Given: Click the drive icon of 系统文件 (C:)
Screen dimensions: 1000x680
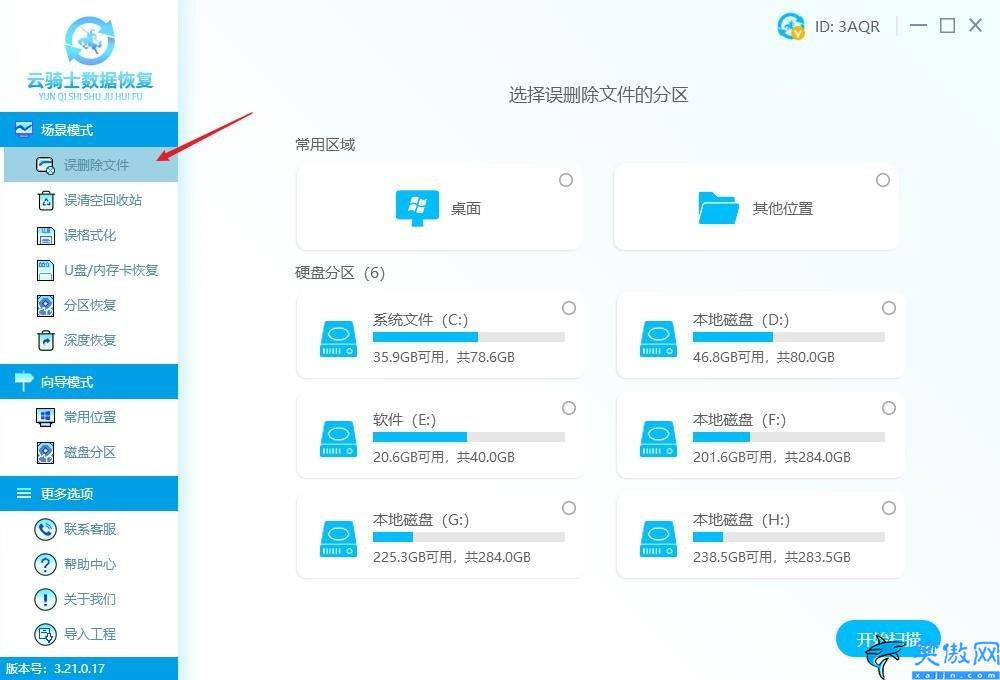Looking at the screenshot, I should (x=339, y=339).
